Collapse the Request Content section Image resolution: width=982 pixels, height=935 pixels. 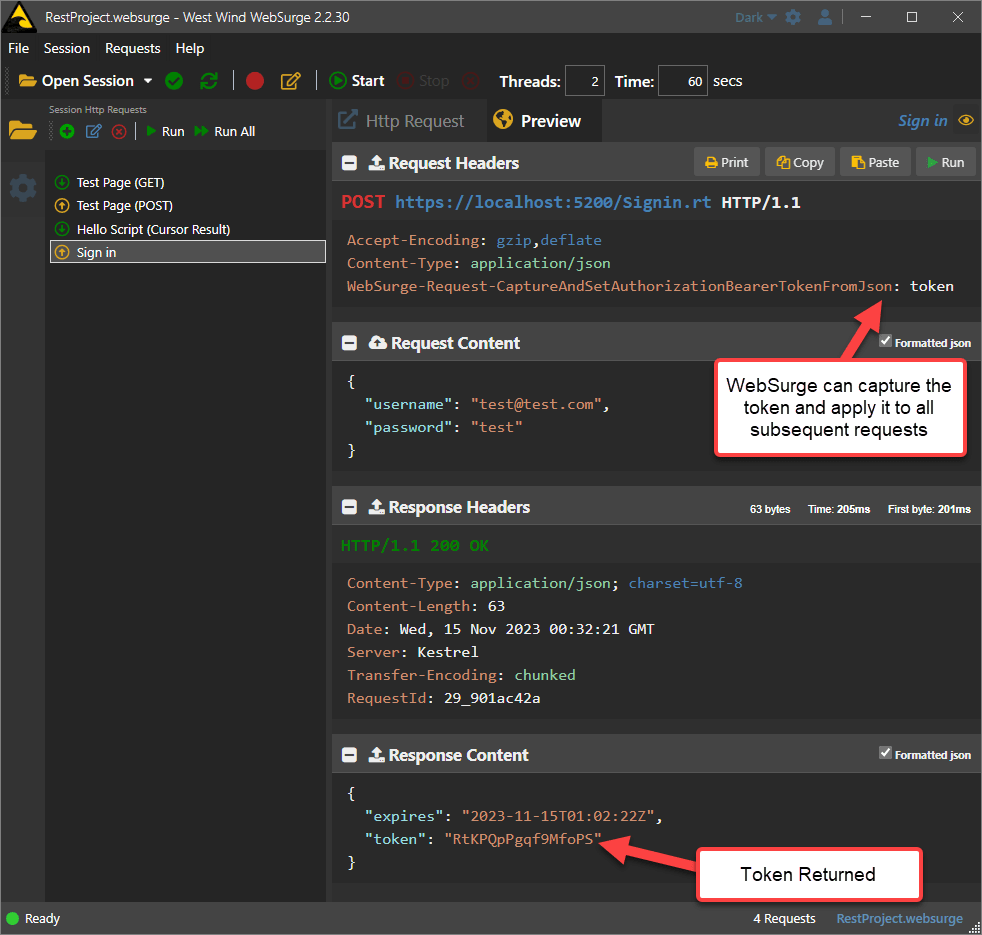349,343
